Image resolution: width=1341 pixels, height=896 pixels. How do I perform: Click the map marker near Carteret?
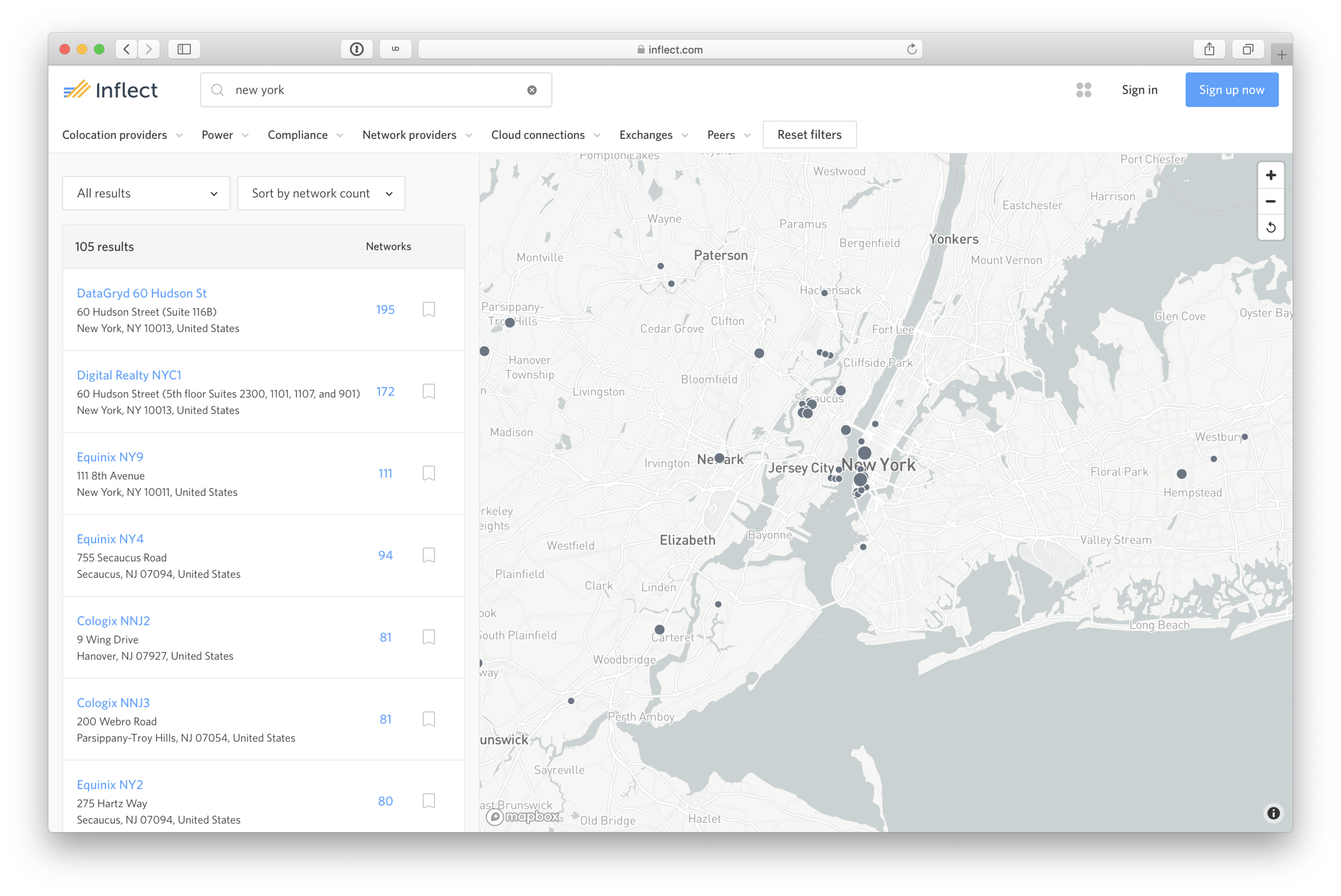click(x=659, y=629)
